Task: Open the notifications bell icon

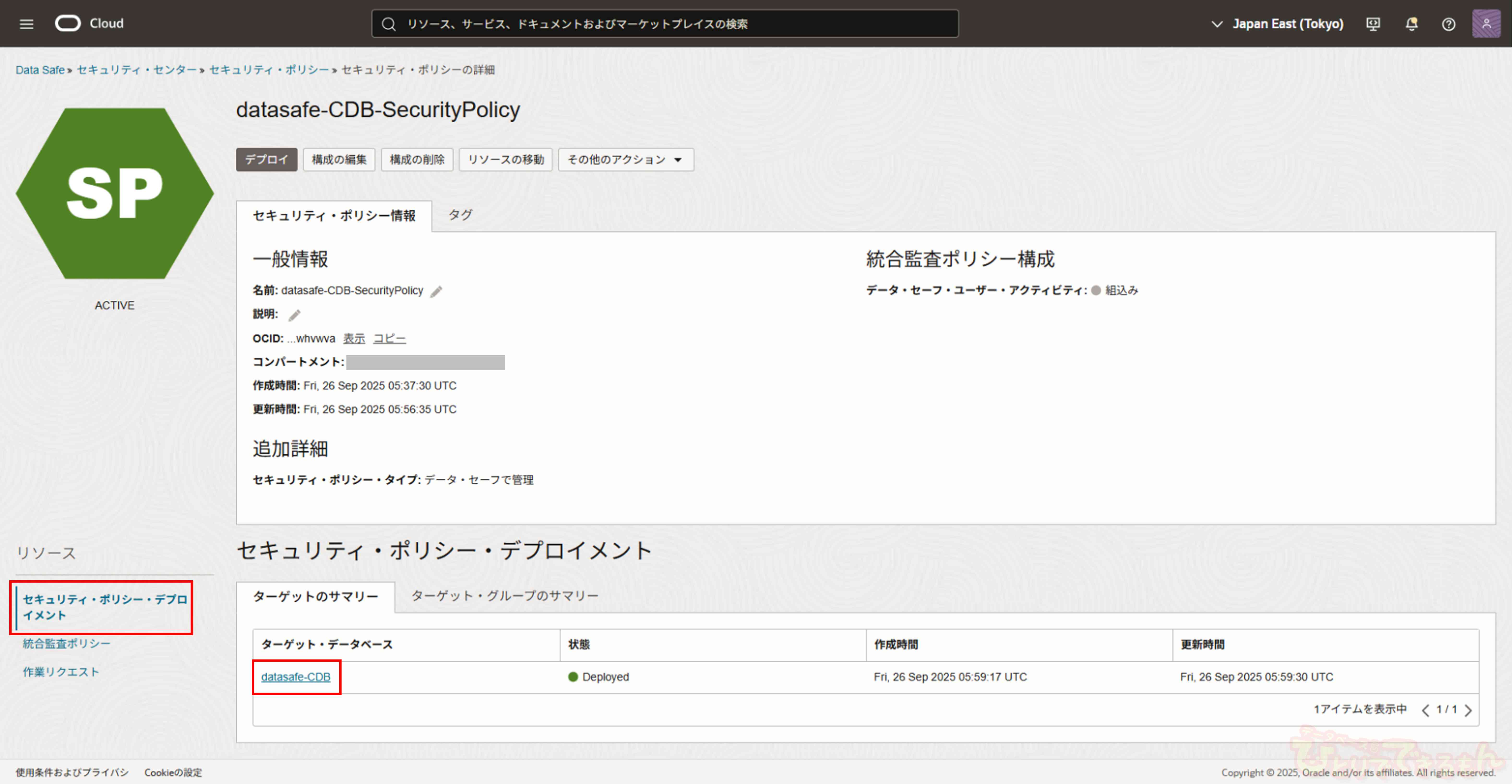Action: [x=1412, y=24]
